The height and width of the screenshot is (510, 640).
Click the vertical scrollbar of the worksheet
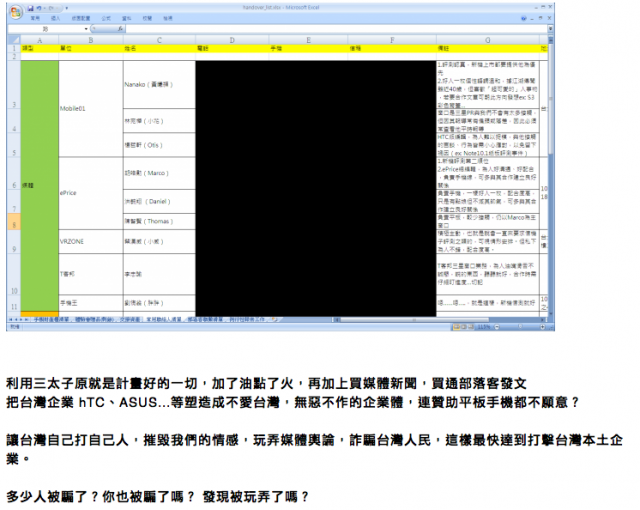551,176
